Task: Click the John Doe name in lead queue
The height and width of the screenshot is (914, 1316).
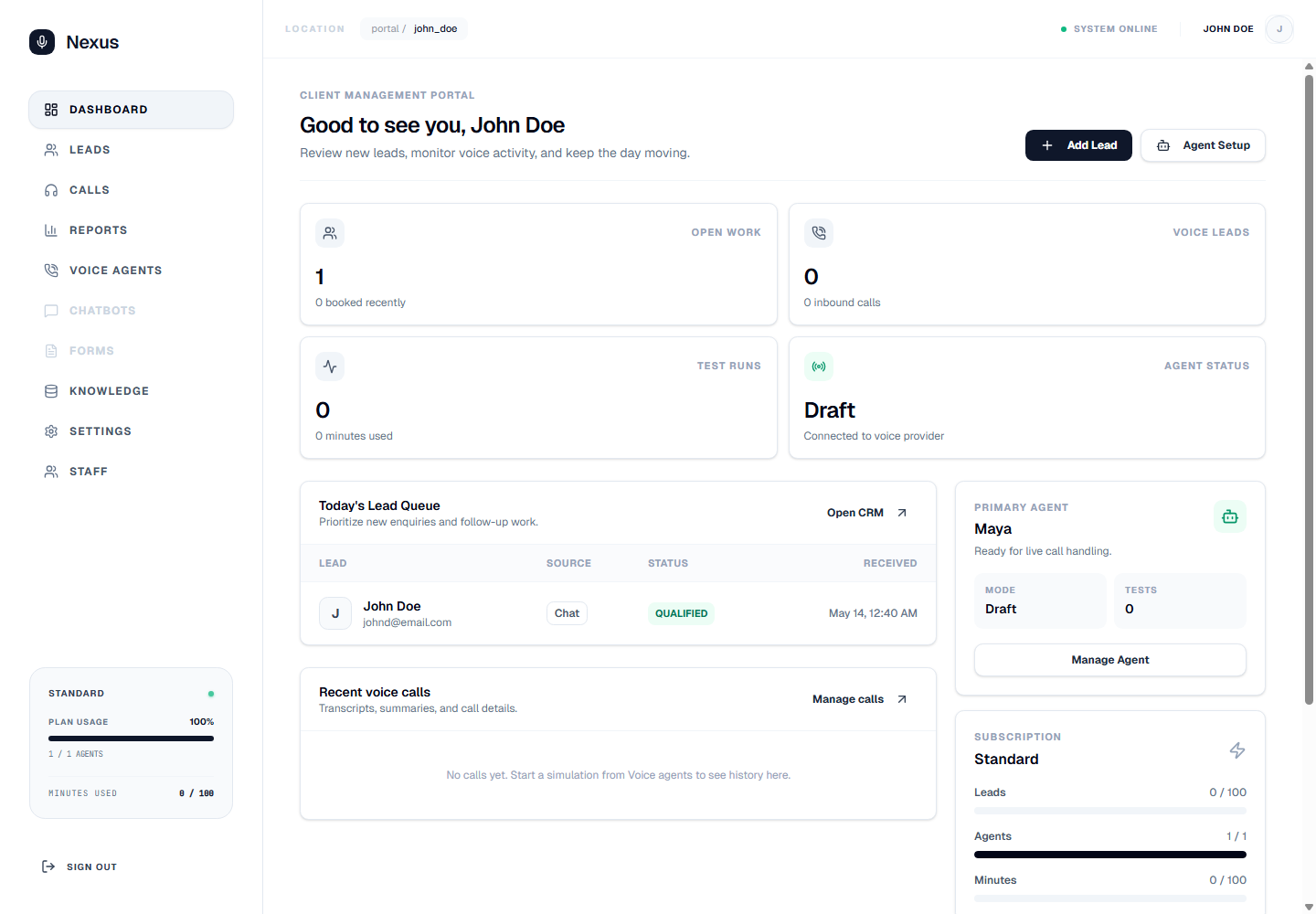Action: click(392, 606)
